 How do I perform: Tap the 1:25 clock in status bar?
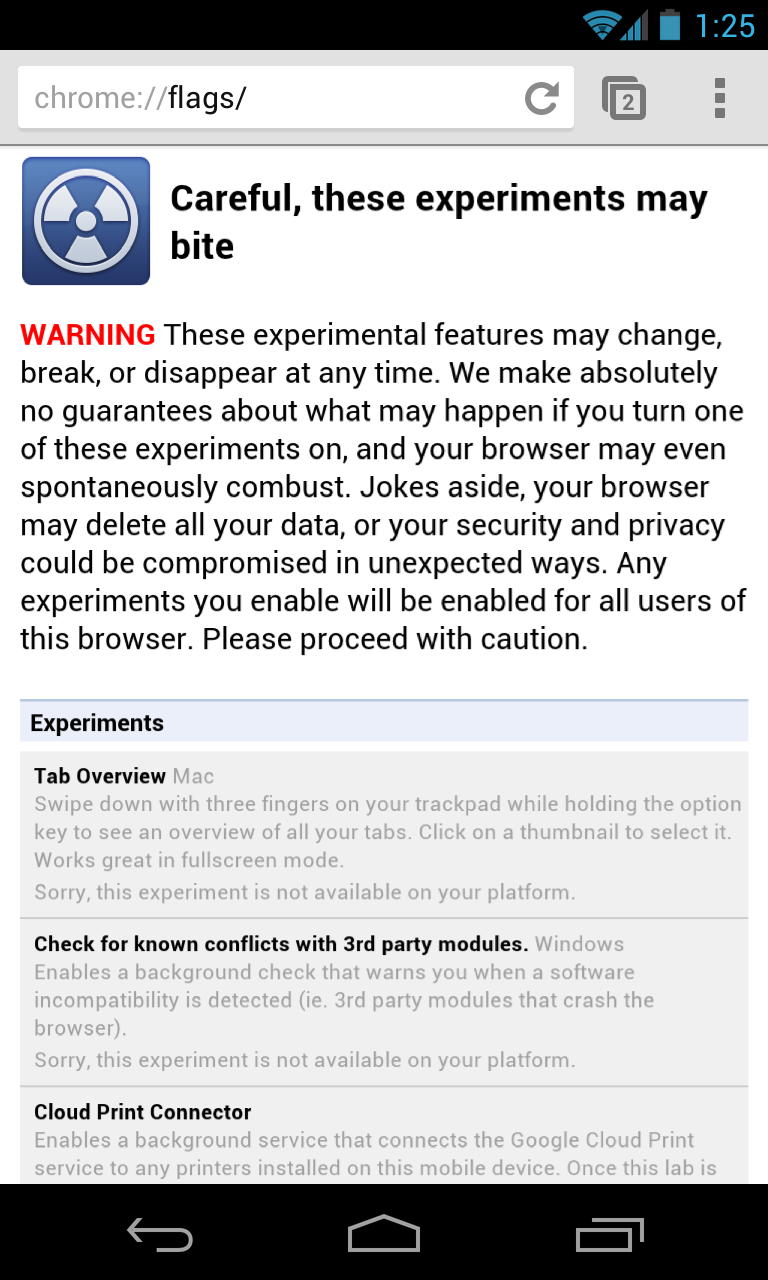pos(724,25)
